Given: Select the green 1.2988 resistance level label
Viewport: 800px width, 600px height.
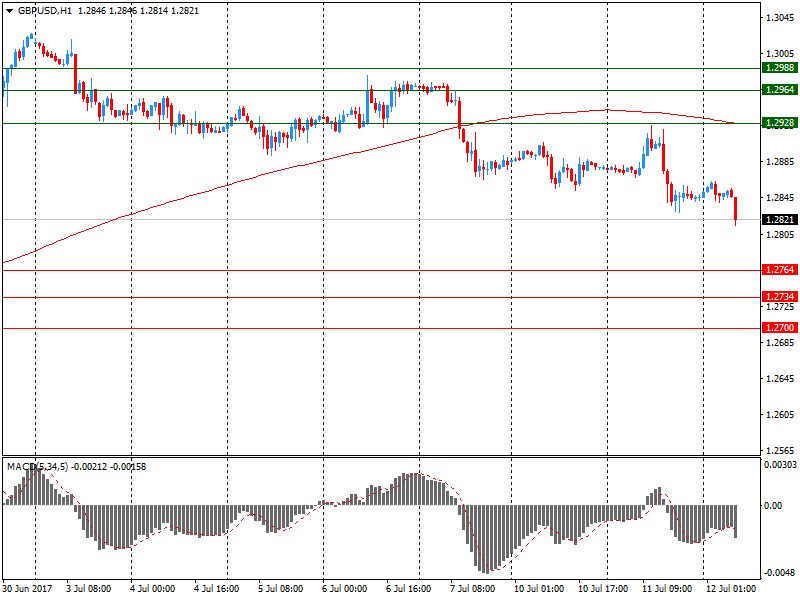Looking at the screenshot, I should (x=779, y=68).
